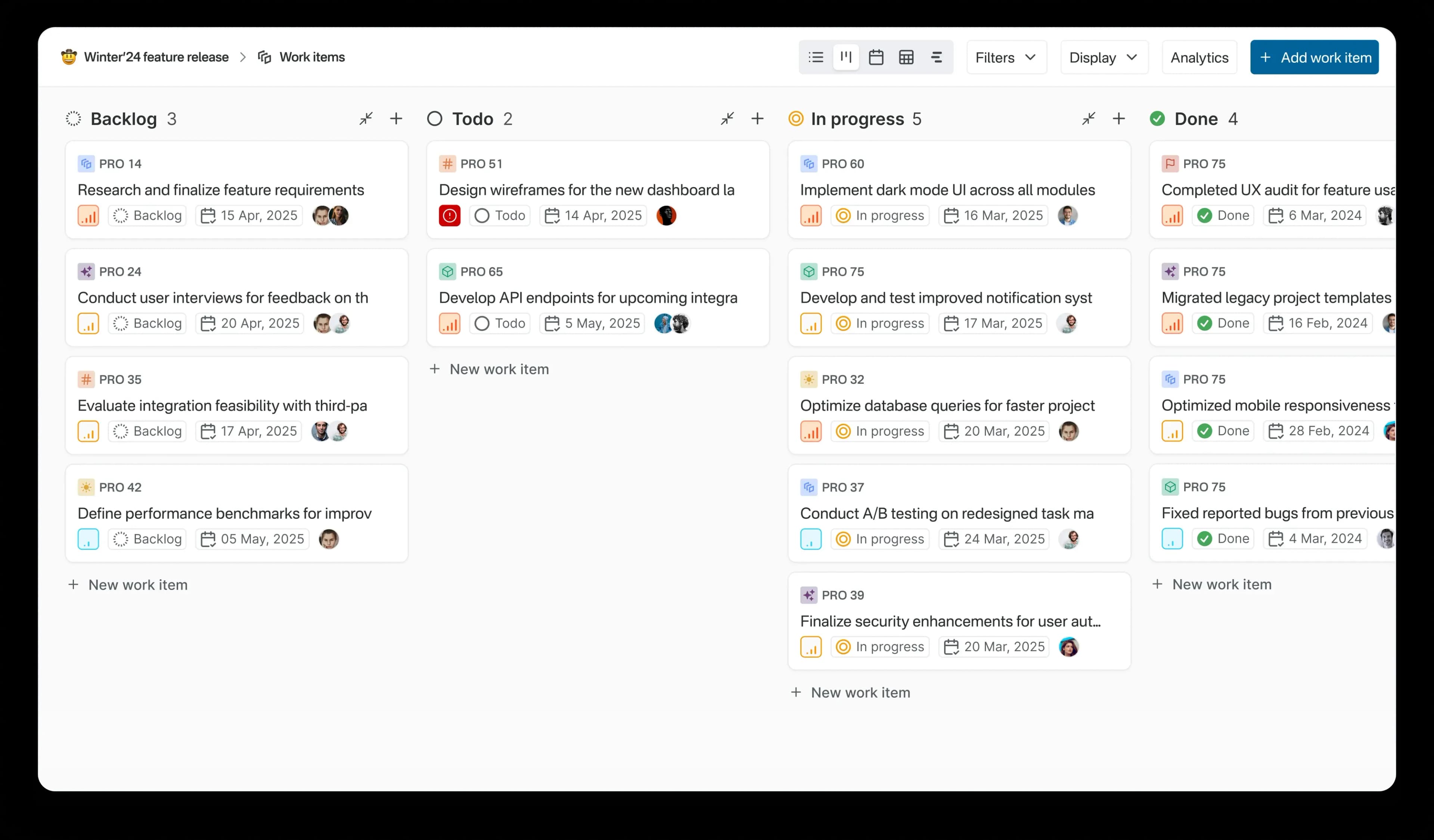
Task: Click plus icon in In progress column header
Action: click(1118, 119)
